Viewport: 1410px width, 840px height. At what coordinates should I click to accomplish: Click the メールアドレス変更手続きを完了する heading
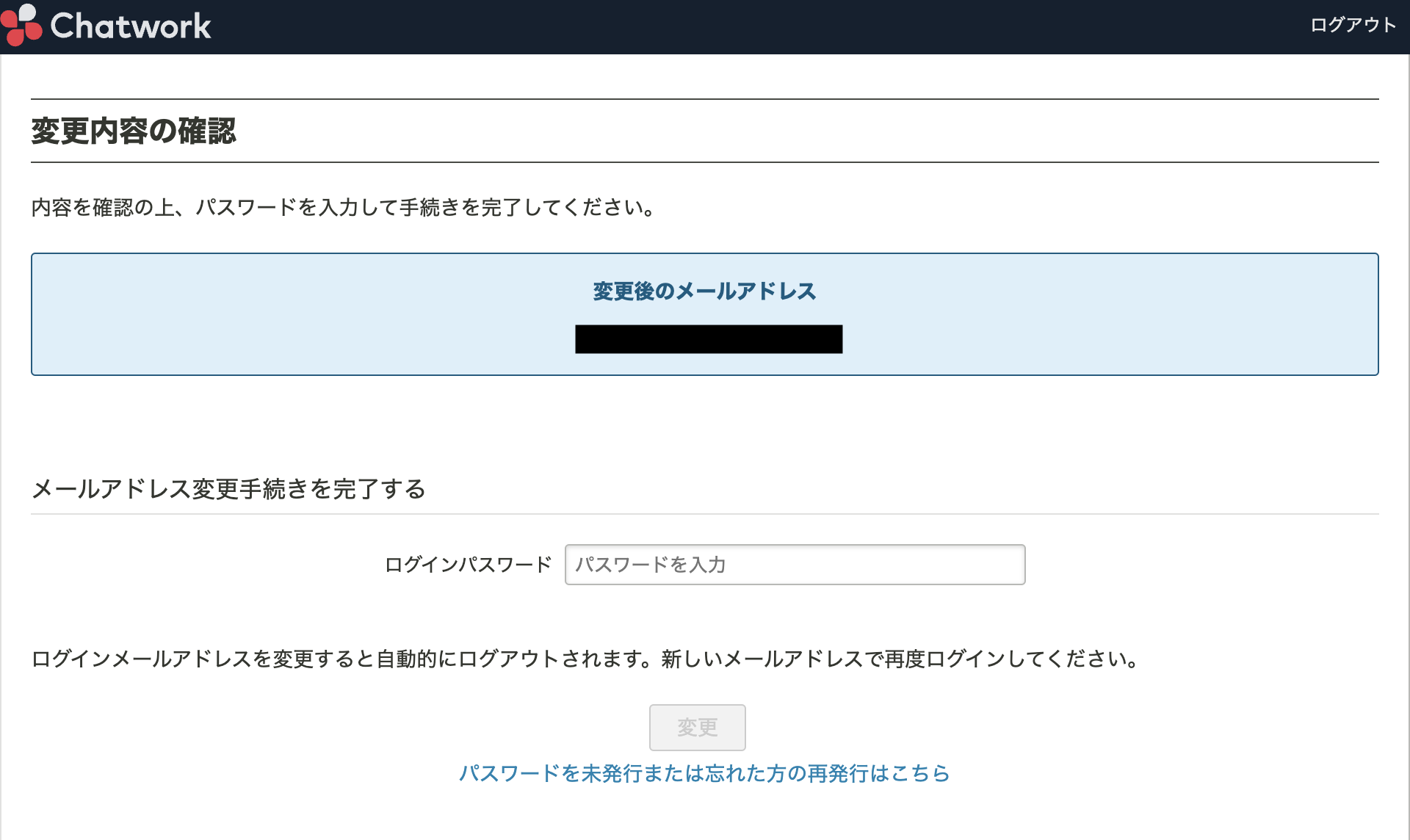[228, 489]
